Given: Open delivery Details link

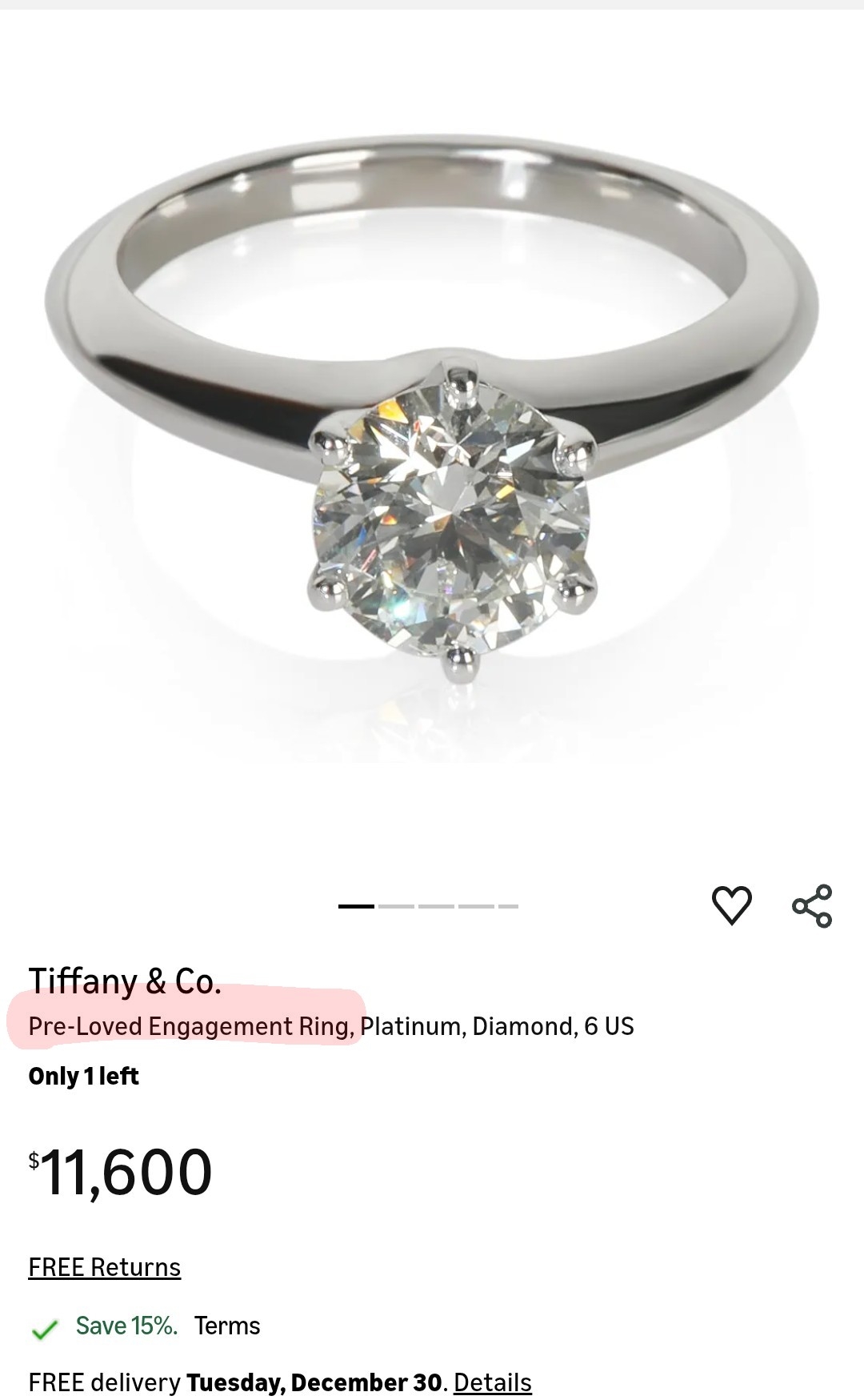Looking at the screenshot, I should [492, 1382].
